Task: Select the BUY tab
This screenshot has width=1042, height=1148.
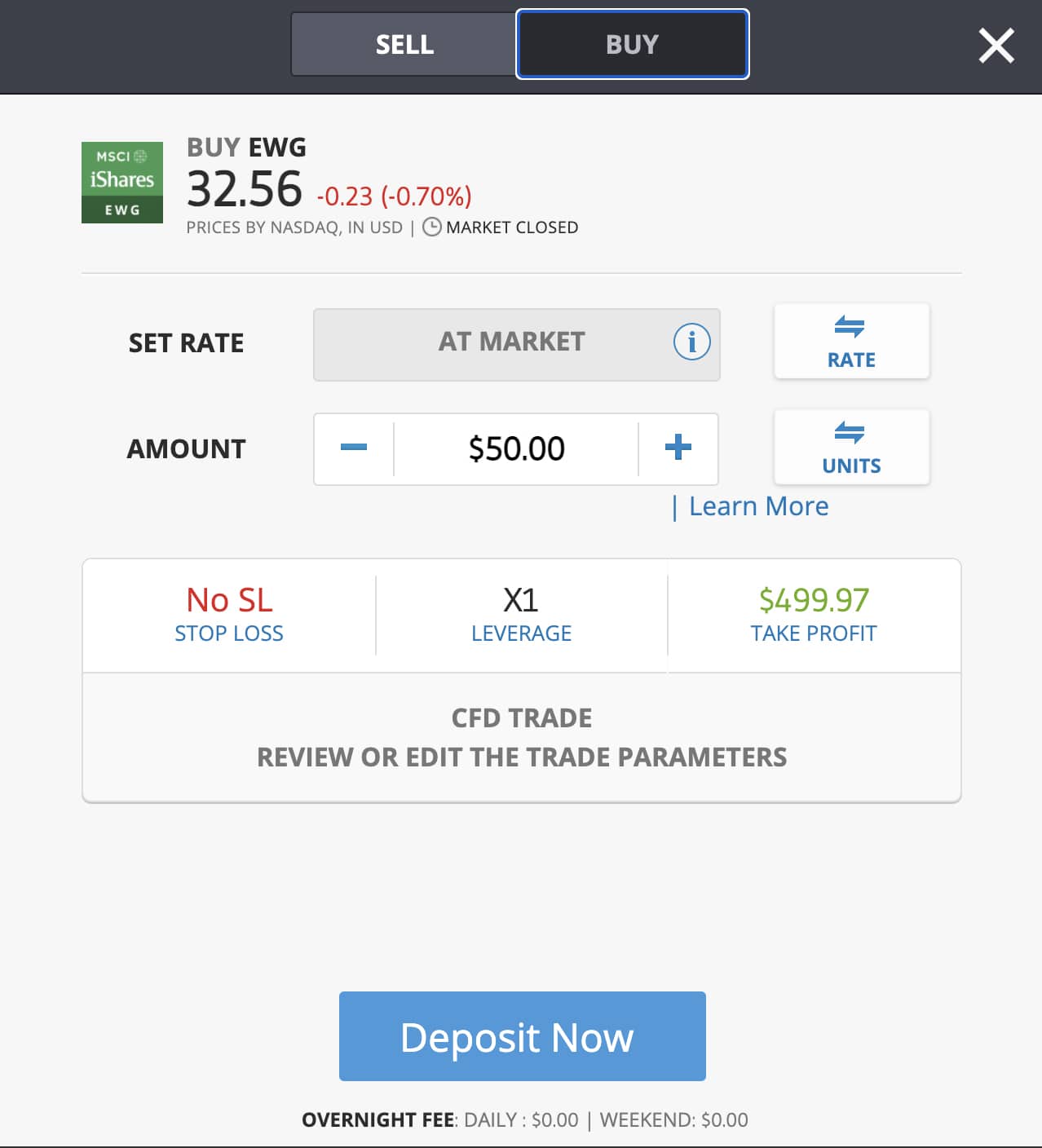Action: (x=633, y=44)
